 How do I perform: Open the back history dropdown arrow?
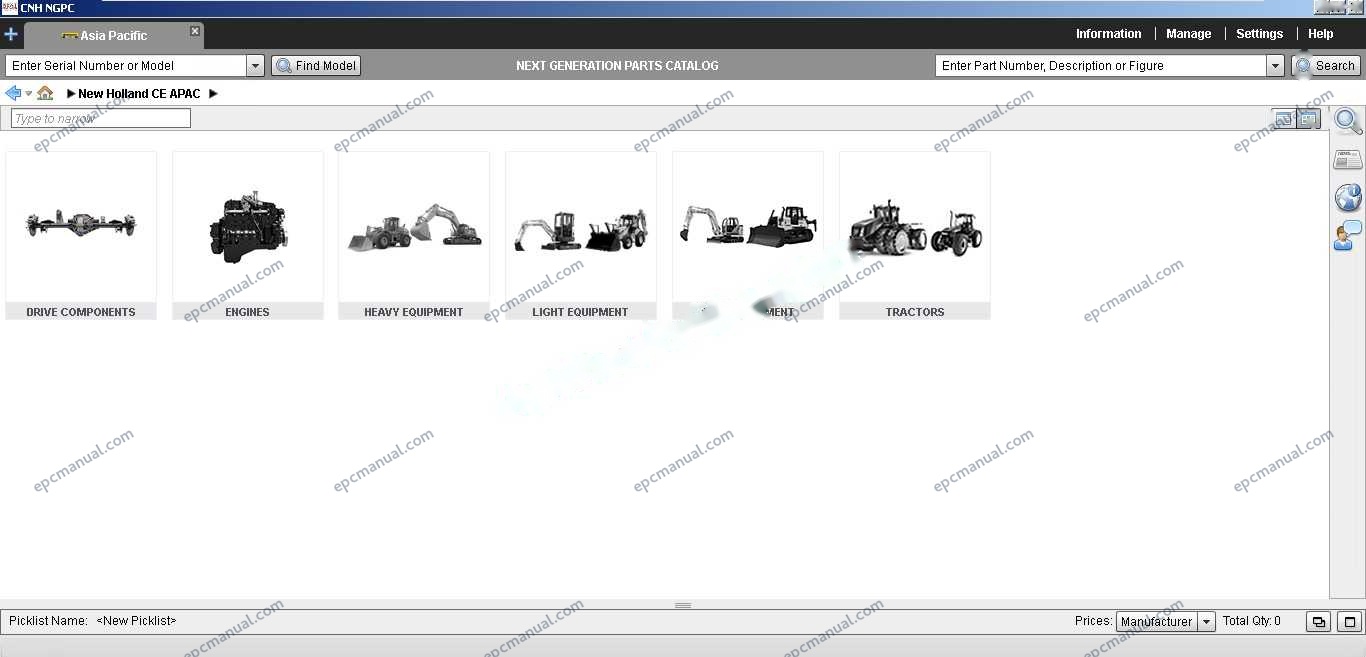tap(28, 94)
